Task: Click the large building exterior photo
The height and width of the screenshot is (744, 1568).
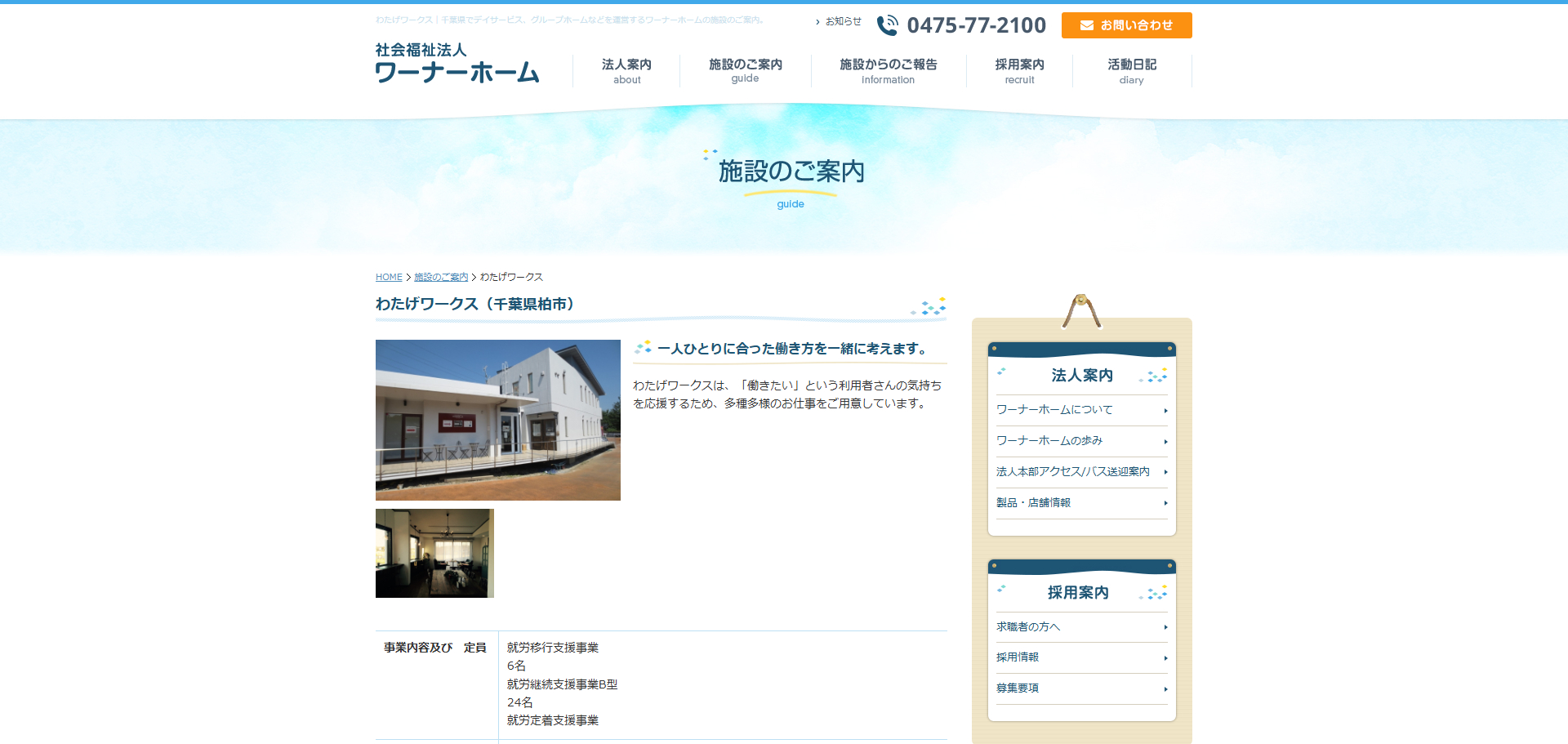Action: click(x=498, y=420)
